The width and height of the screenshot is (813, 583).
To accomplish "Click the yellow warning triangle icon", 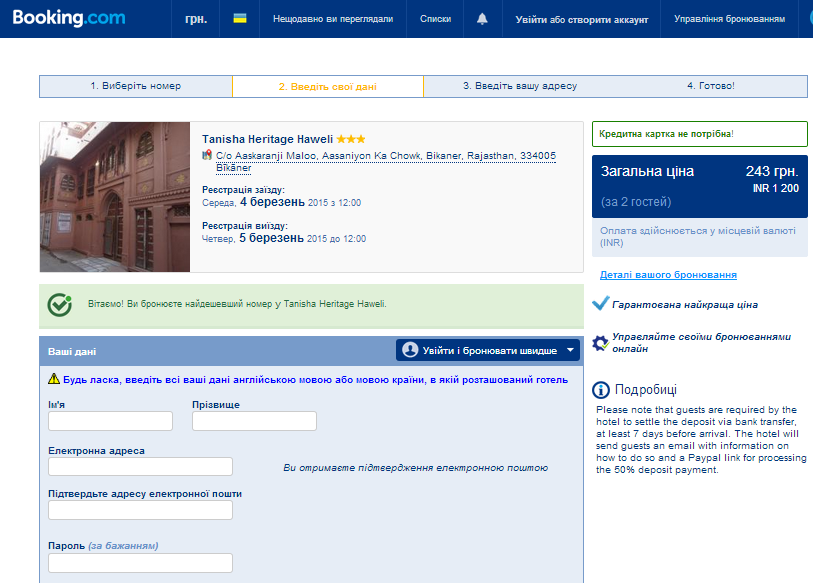I will pos(54,379).
